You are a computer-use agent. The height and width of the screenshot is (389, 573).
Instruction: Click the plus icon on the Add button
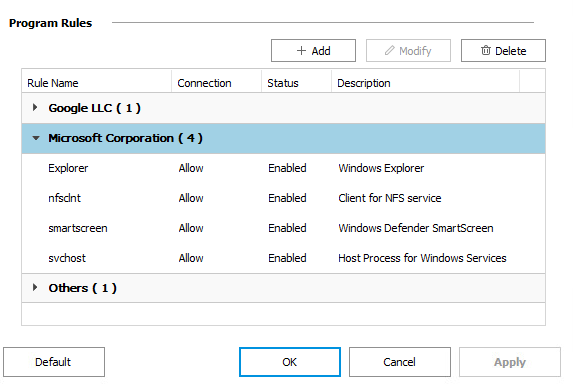[x=301, y=50]
